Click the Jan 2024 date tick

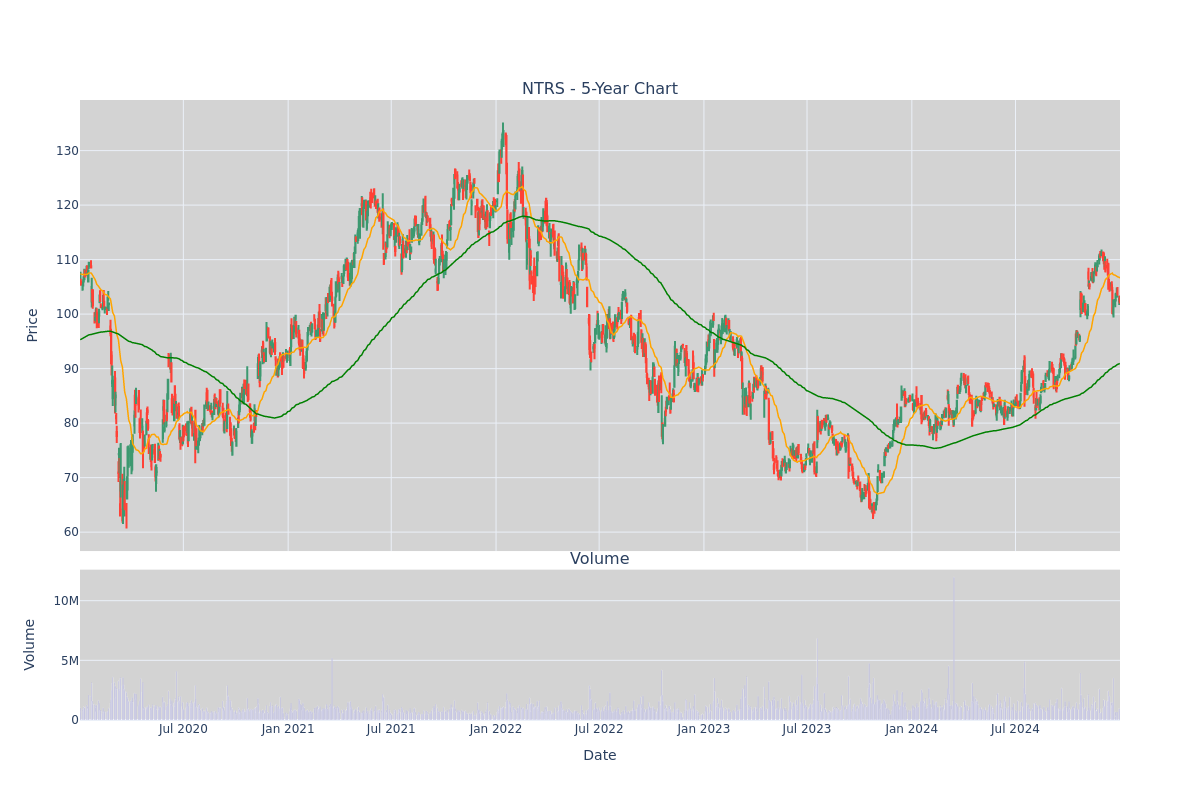pos(912,729)
